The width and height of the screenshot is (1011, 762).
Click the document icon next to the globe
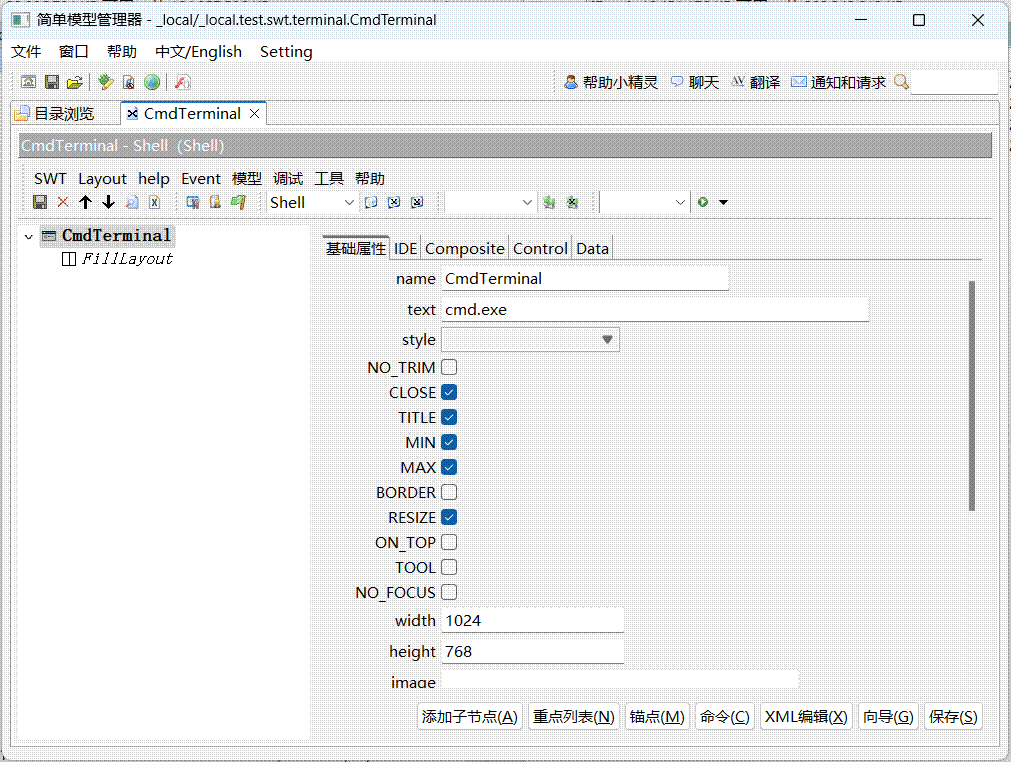(x=128, y=82)
